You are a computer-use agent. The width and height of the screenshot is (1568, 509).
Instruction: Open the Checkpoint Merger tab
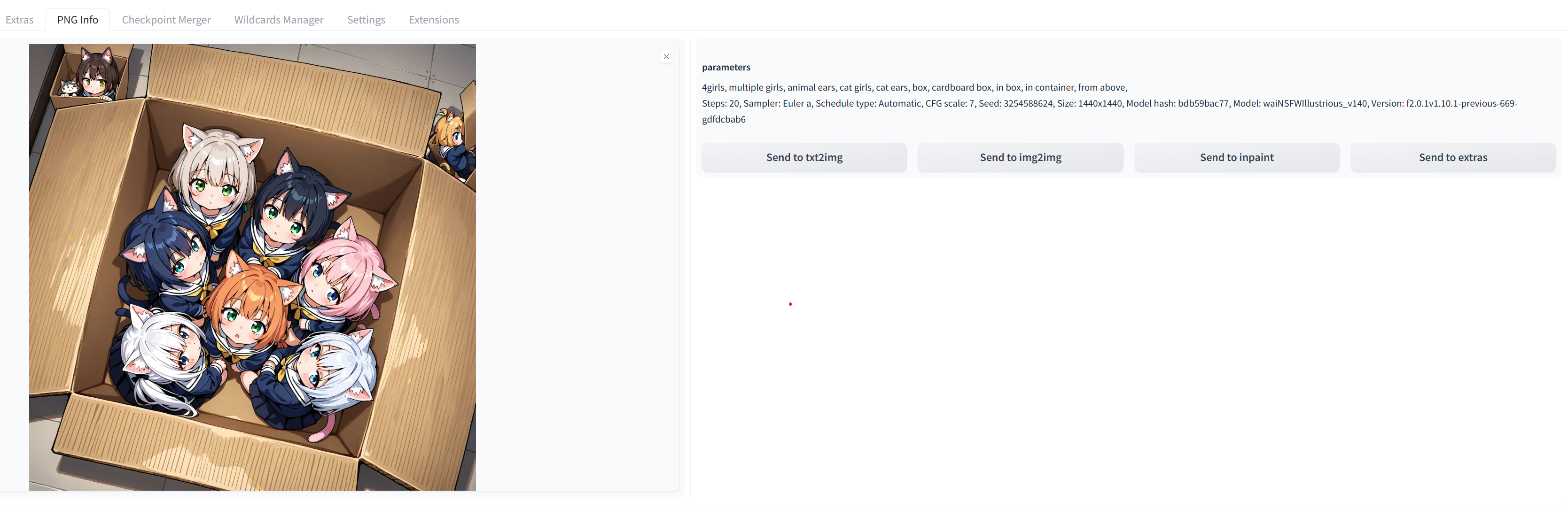pos(166,19)
